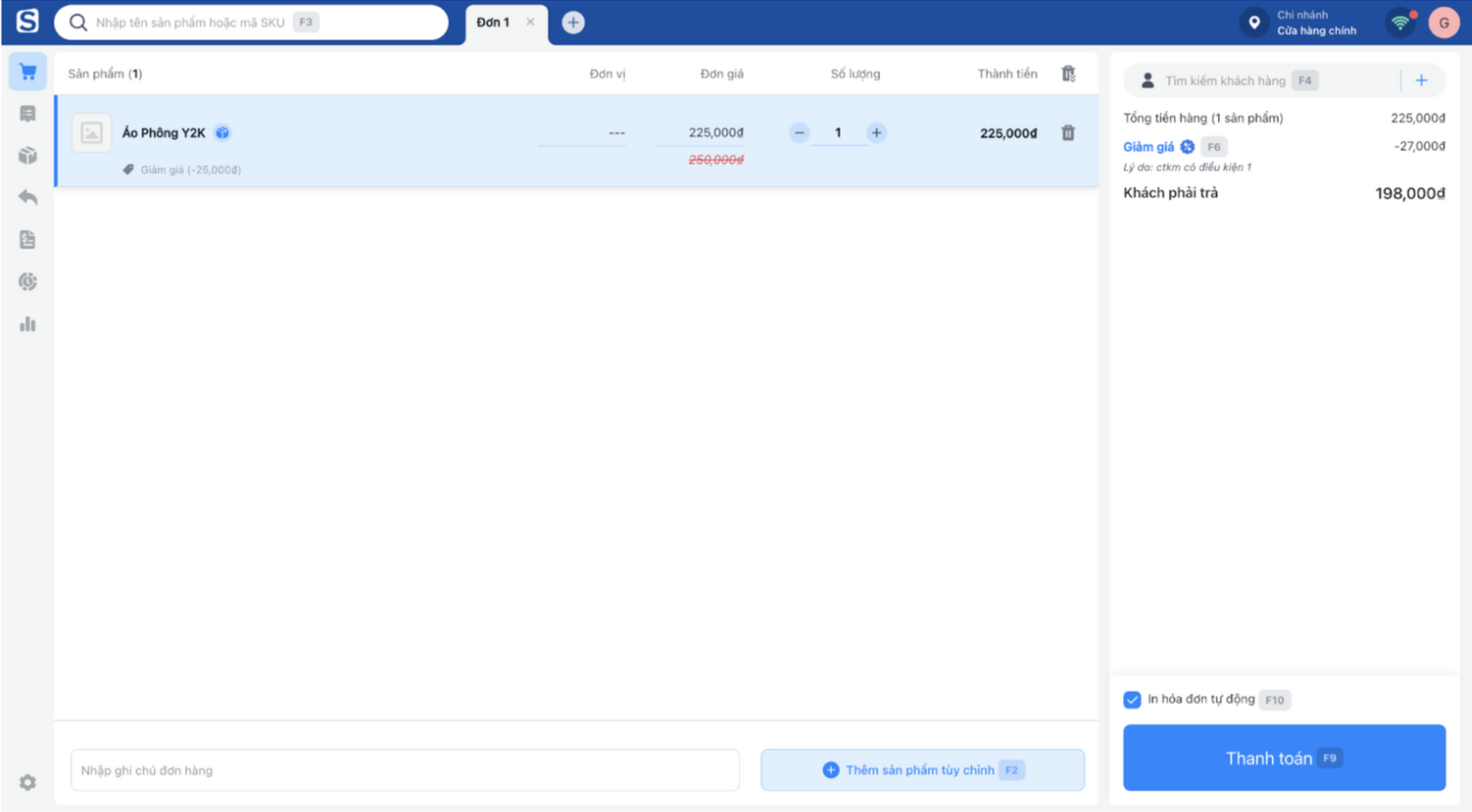1472x812 pixels.
Task: Click the Tổng tiền hàng (1 sản phẩm) label
Action: pyautogui.click(x=1203, y=117)
